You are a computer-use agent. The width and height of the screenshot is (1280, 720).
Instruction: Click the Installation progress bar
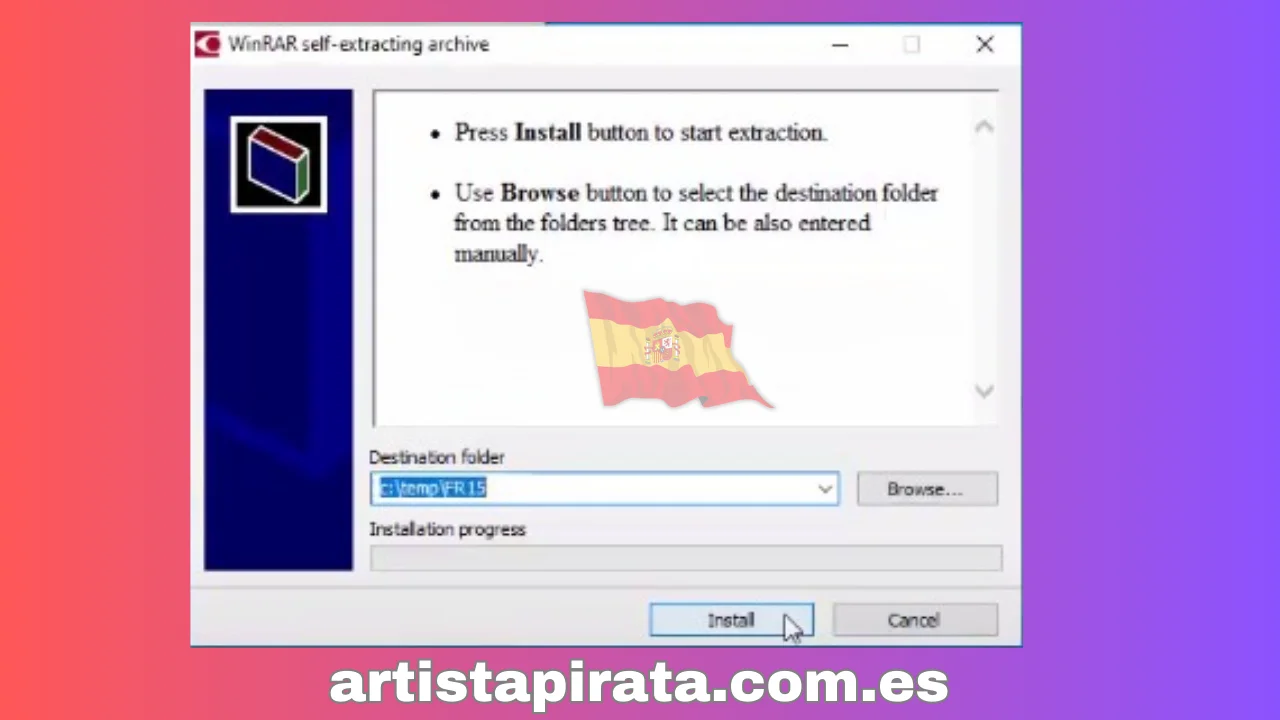pos(686,558)
